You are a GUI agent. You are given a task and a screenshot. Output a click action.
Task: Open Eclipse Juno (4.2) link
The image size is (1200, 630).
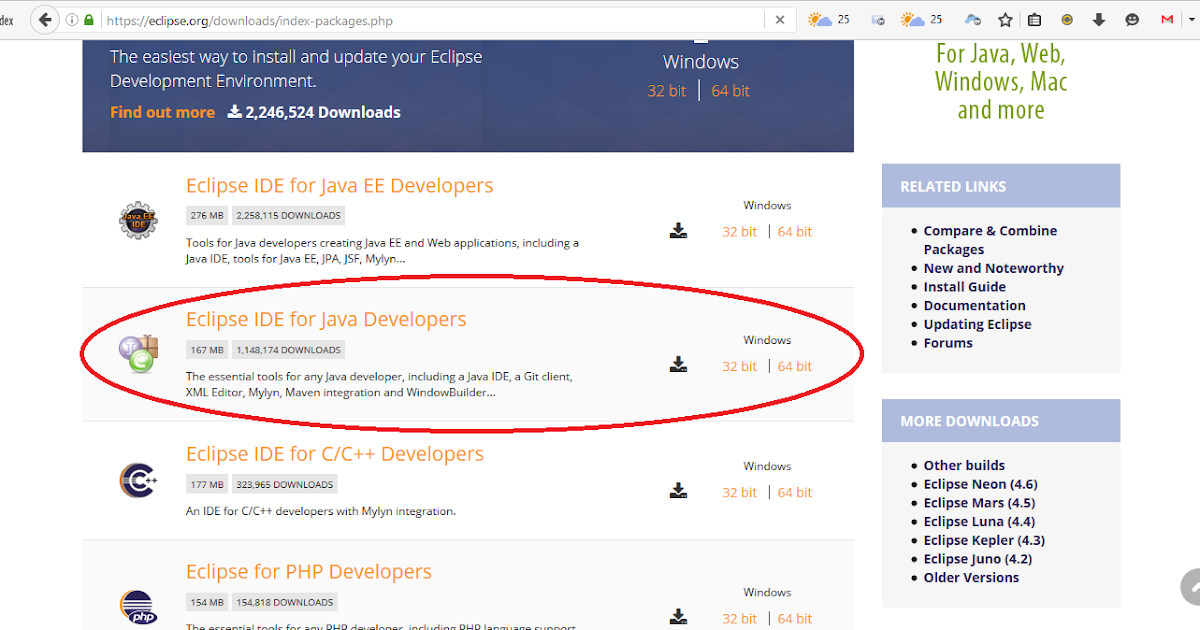pyautogui.click(x=978, y=559)
